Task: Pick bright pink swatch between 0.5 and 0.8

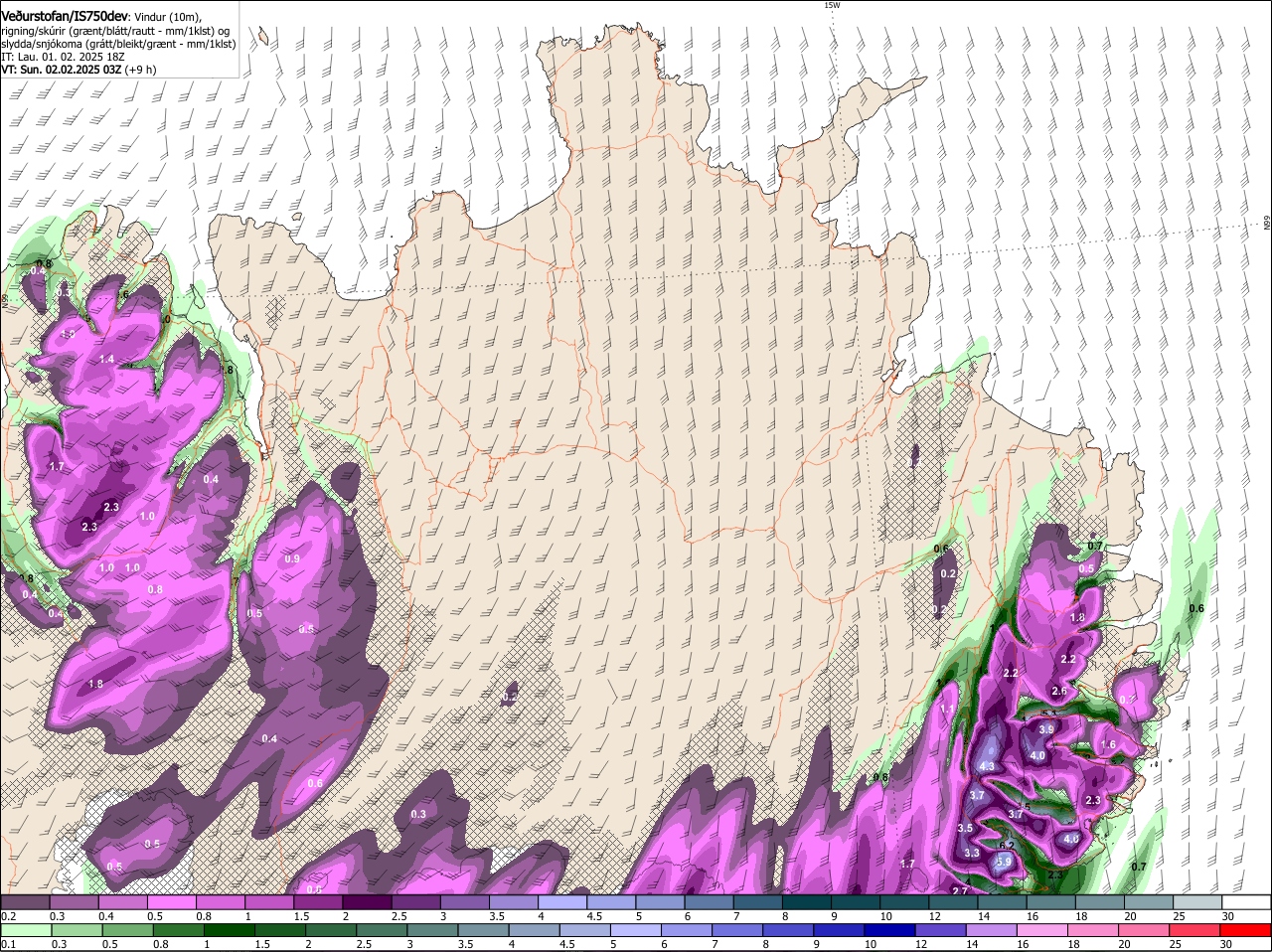Action: [172, 901]
